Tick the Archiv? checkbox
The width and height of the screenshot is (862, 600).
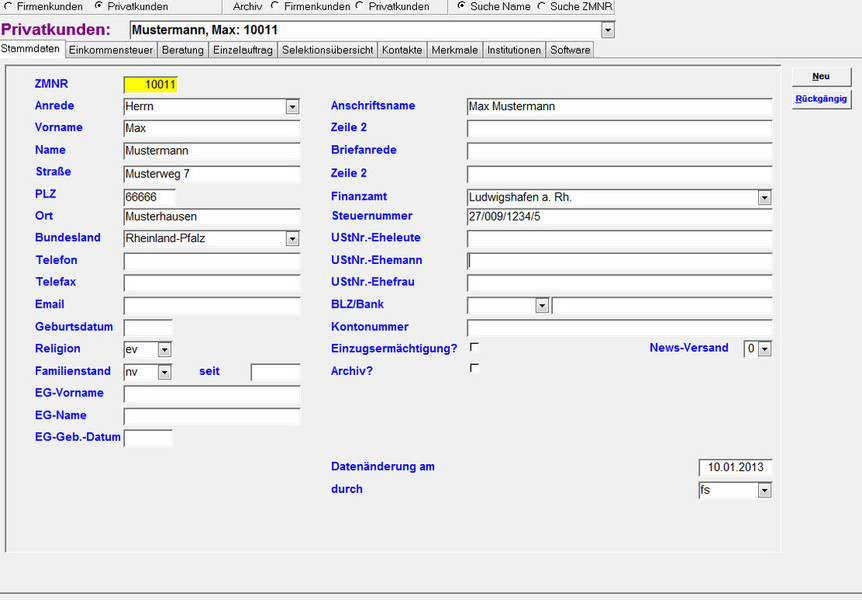point(474,368)
